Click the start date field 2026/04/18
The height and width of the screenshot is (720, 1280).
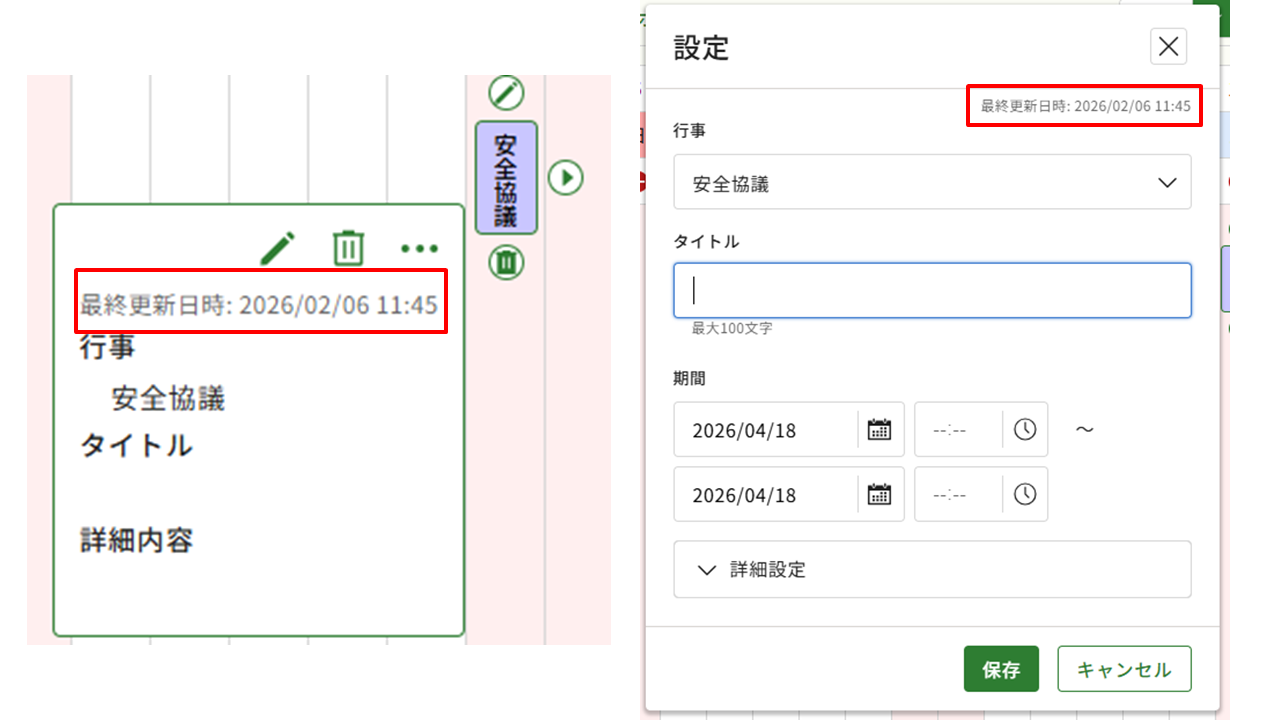tap(765, 430)
